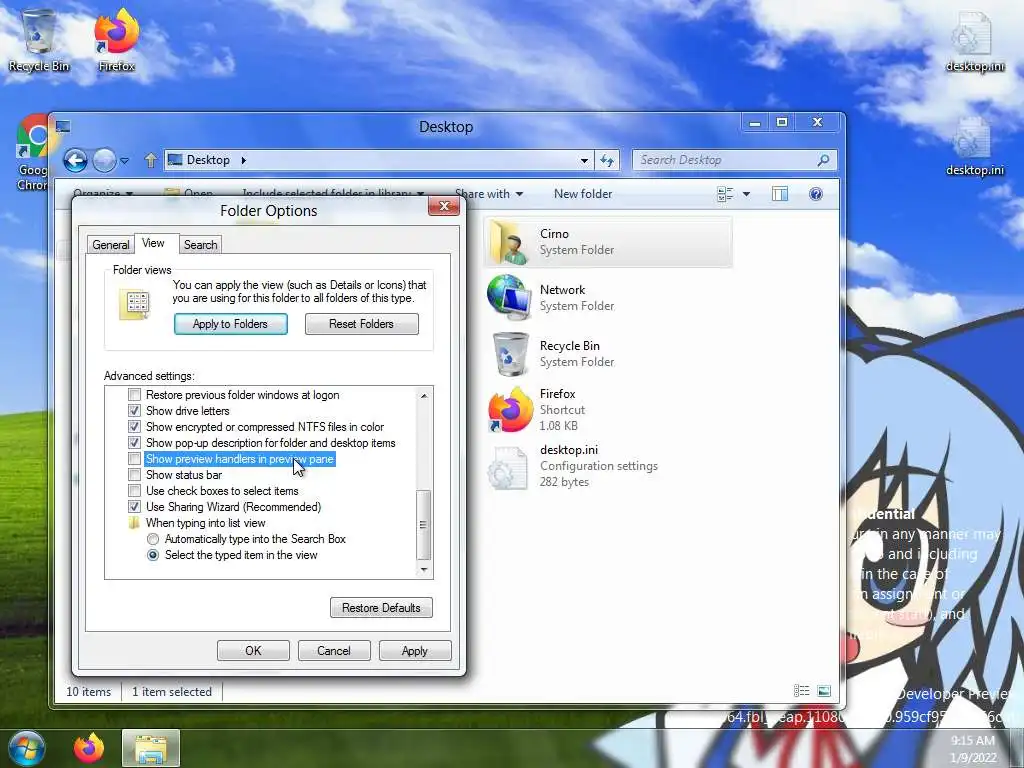Expand recent pages dropdown beside nav arrows

pyautogui.click(x=124, y=160)
